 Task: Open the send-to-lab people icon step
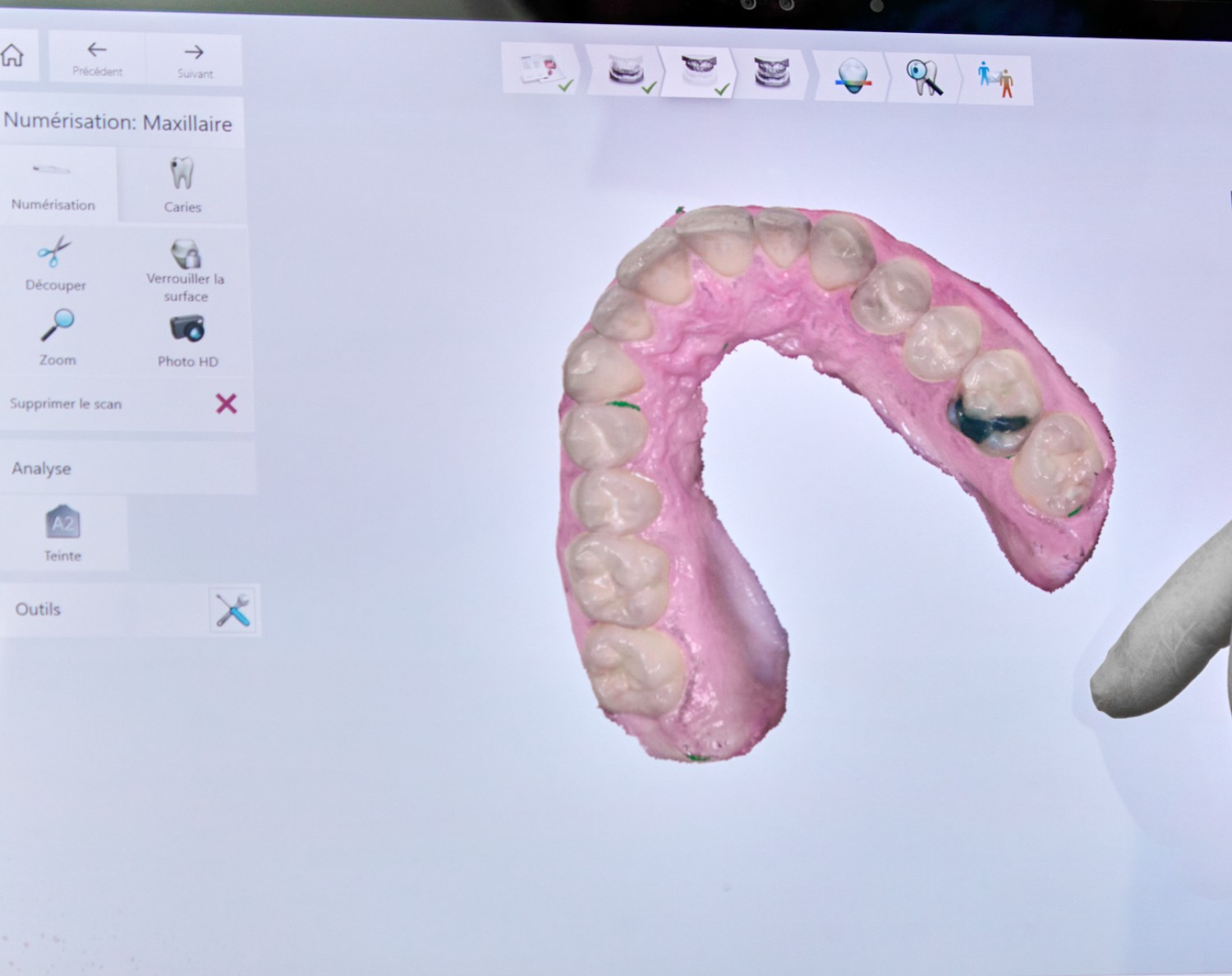[995, 80]
